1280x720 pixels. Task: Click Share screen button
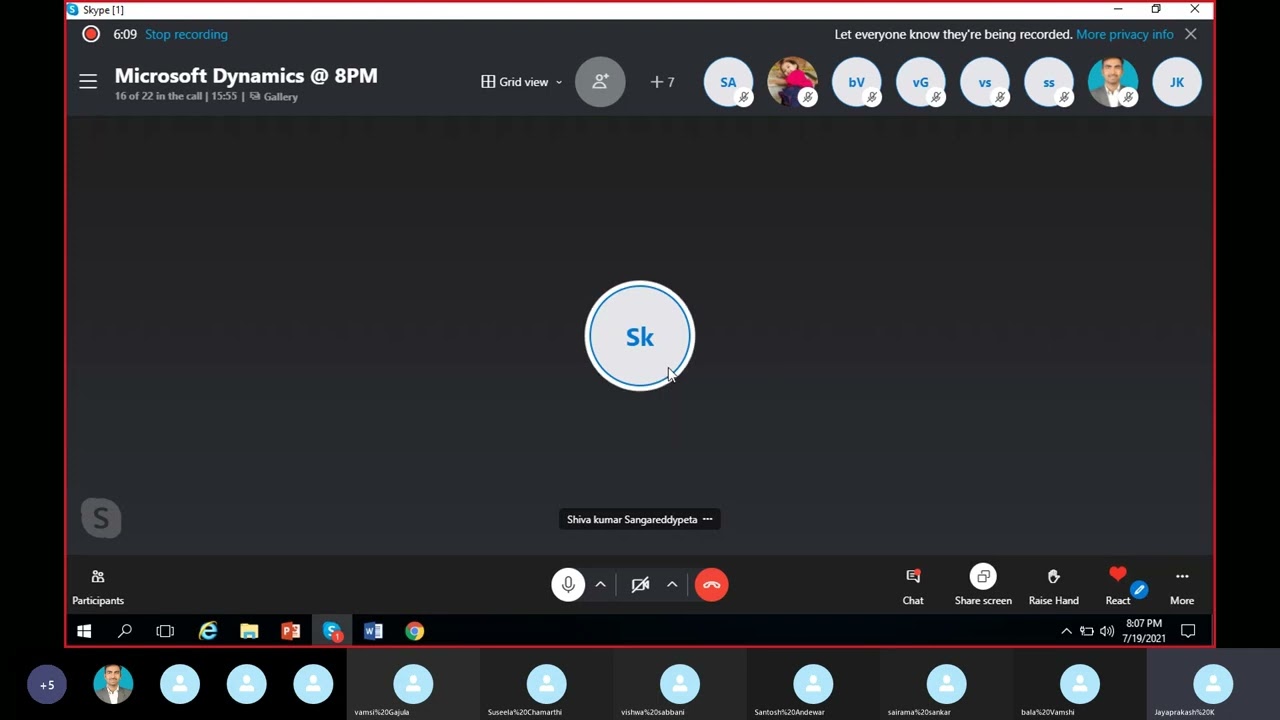coord(983,587)
